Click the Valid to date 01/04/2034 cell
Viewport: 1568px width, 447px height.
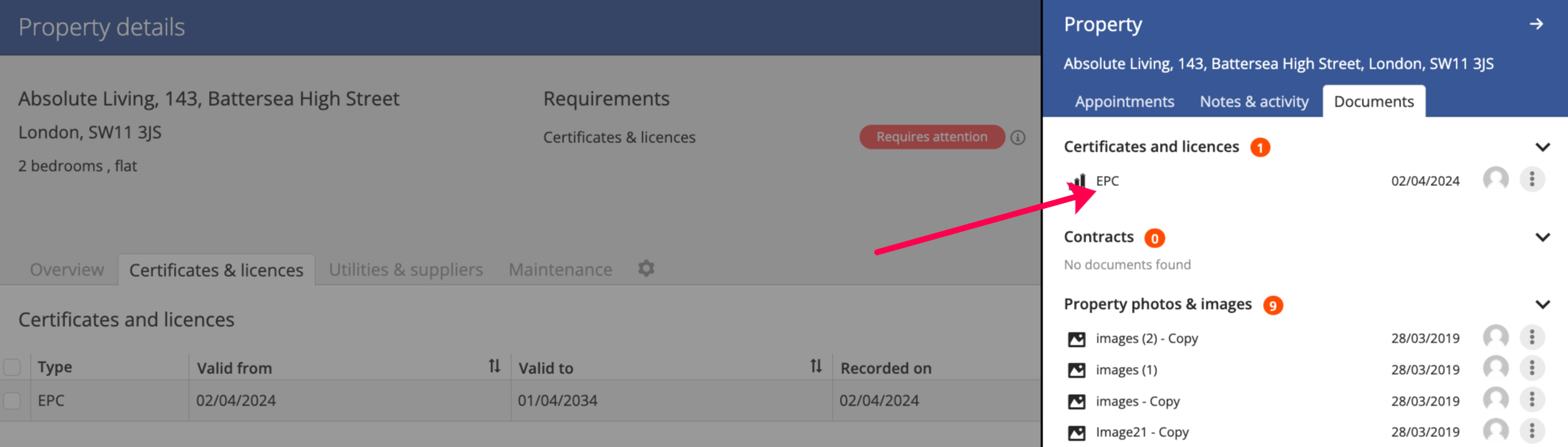pos(557,401)
